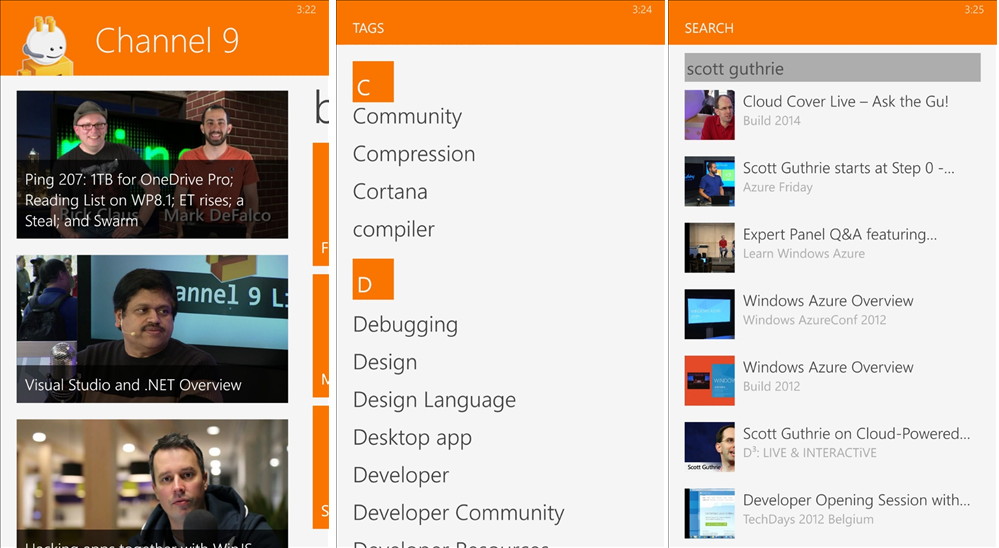The image size is (999, 548).
Task: Open the Developer Community tag
Action: 459,513
